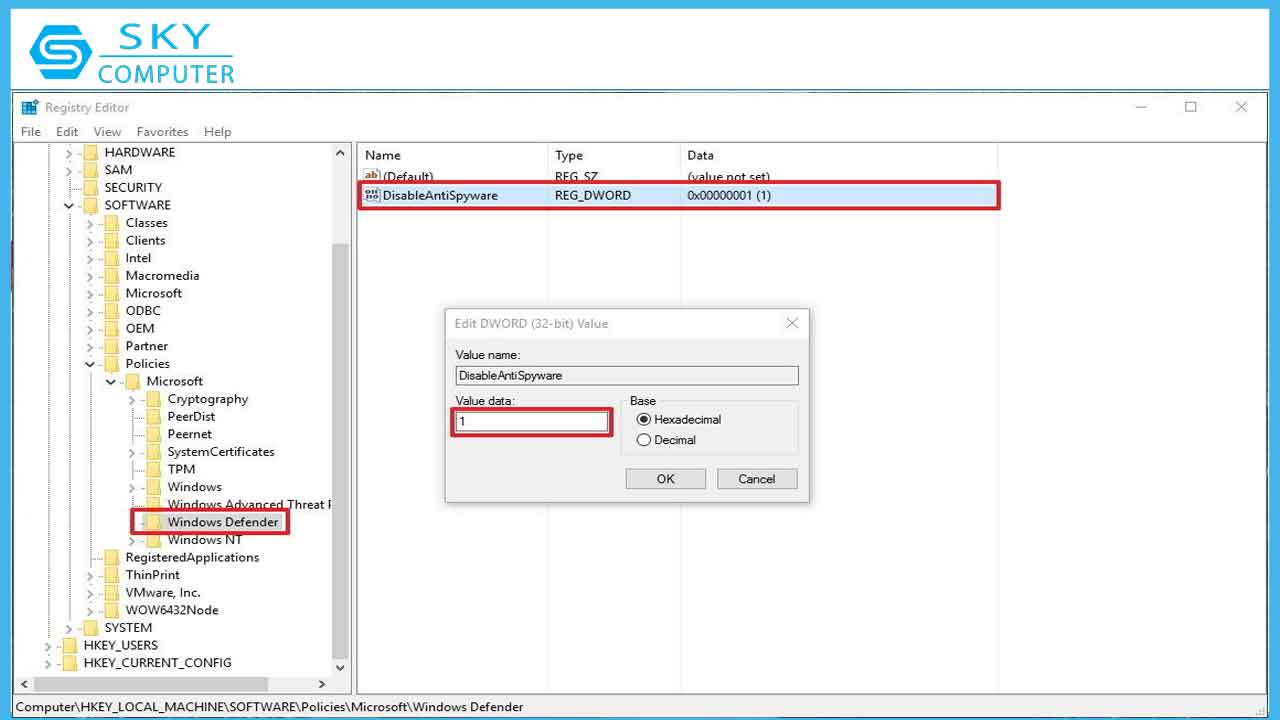
Task: Select the Microsoft key under SOFTWARE
Action: 154,293
